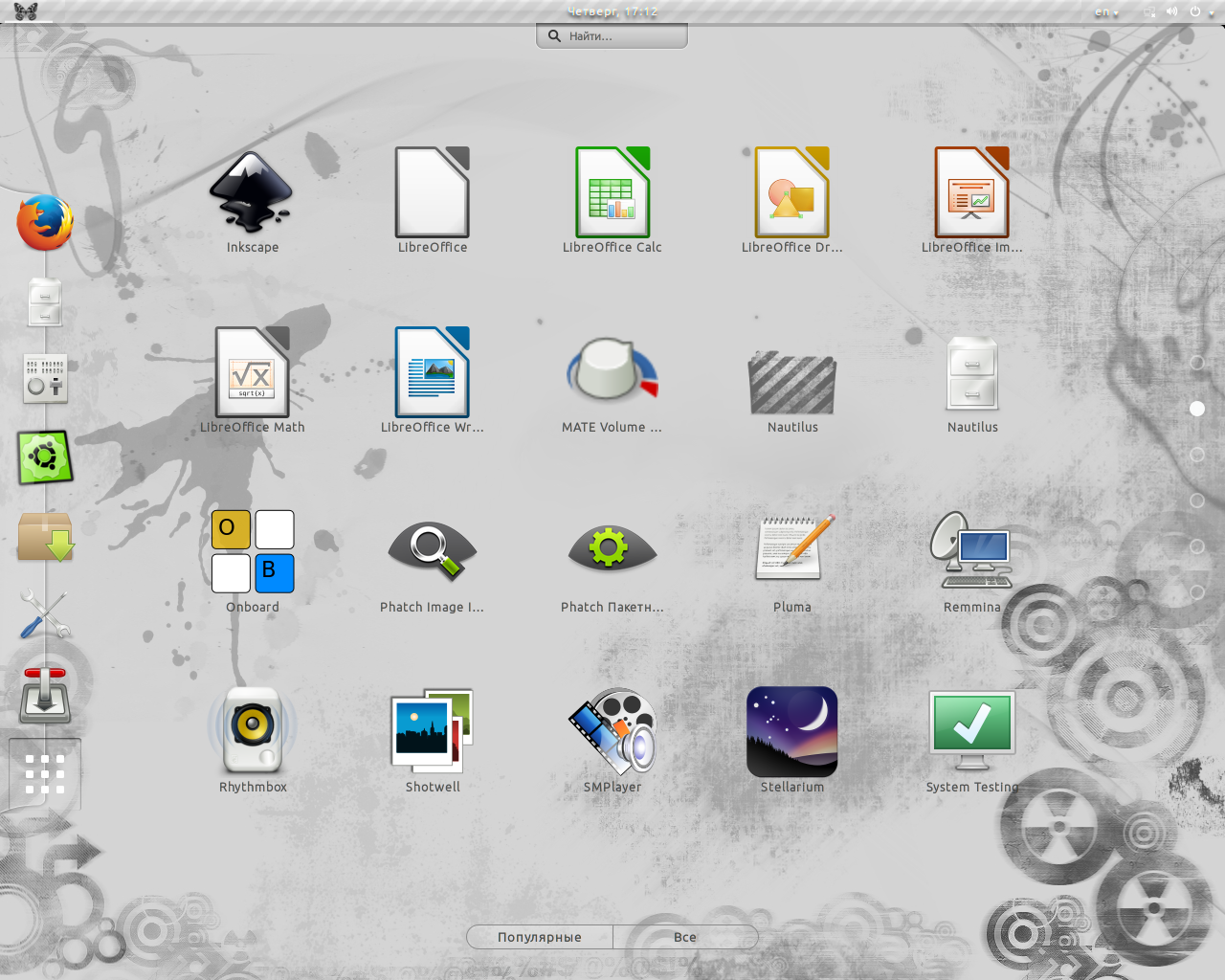
Task: Open MATE Volume Control
Action: 612,369
